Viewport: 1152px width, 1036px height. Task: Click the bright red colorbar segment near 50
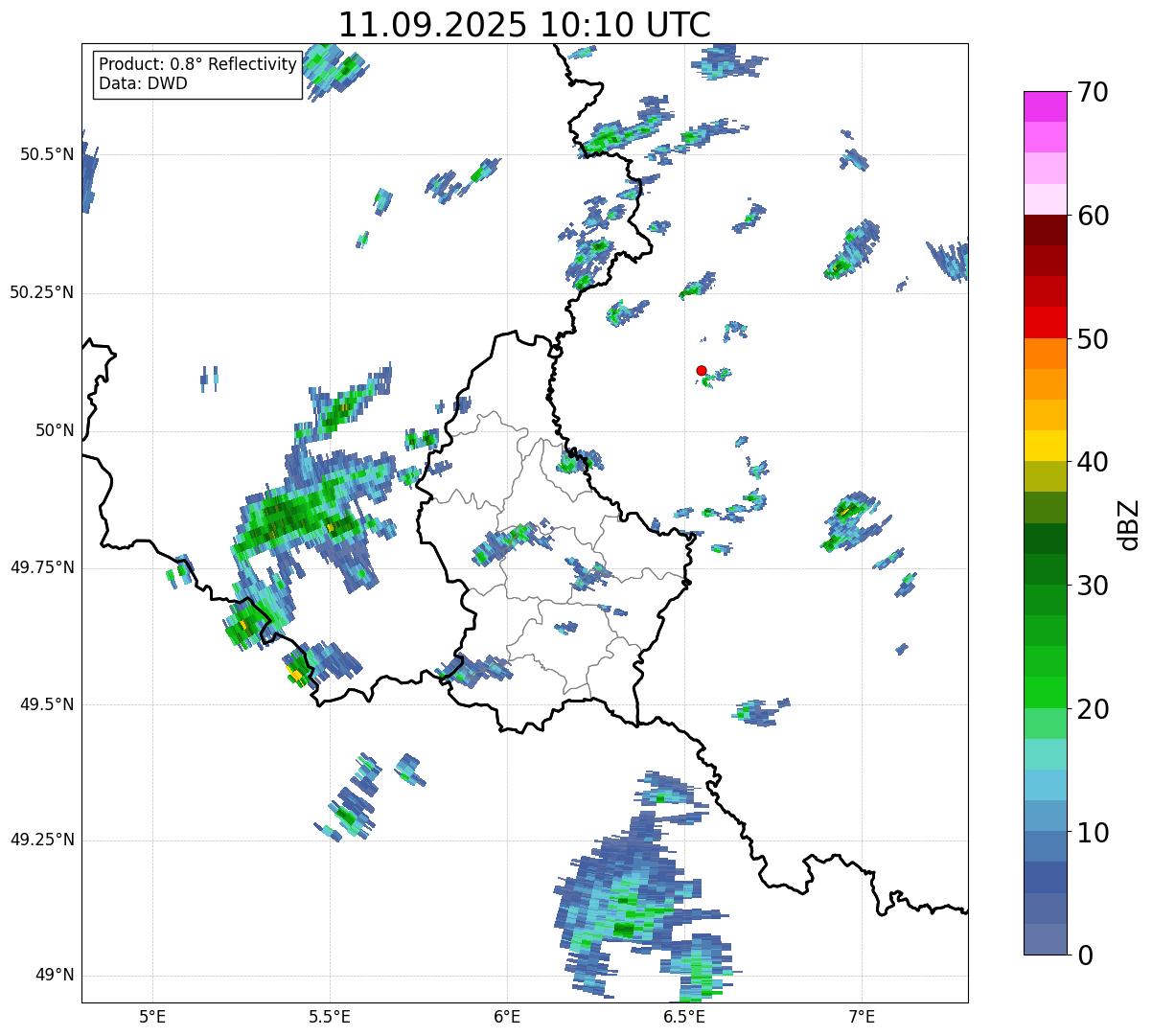[1045, 322]
